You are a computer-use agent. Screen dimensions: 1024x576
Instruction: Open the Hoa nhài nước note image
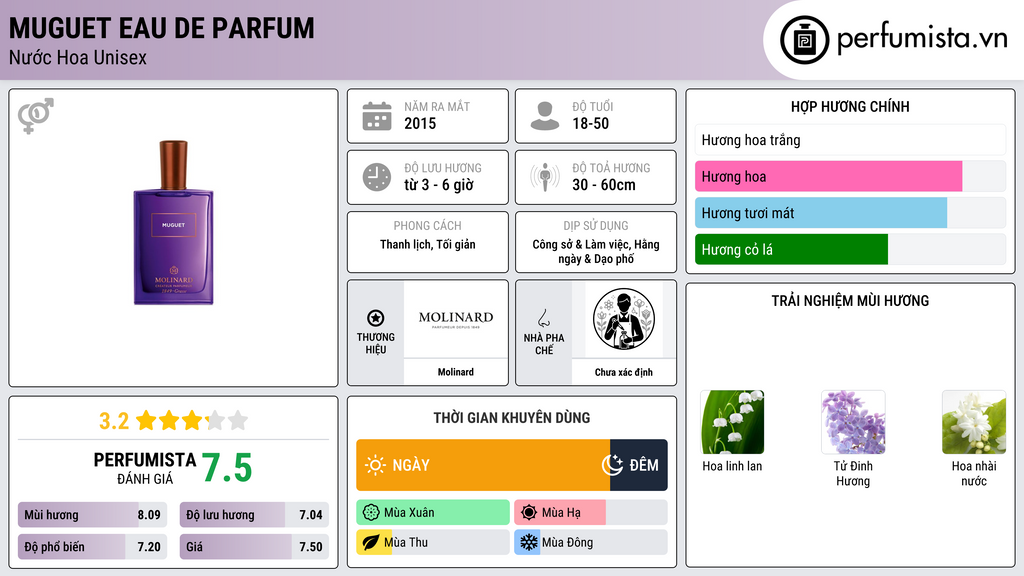tap(974, 422)
